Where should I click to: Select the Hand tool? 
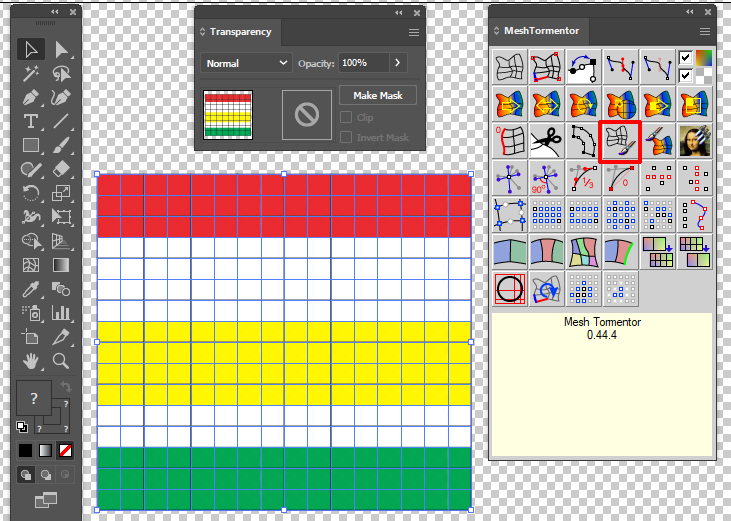click(x=31, y=360)
